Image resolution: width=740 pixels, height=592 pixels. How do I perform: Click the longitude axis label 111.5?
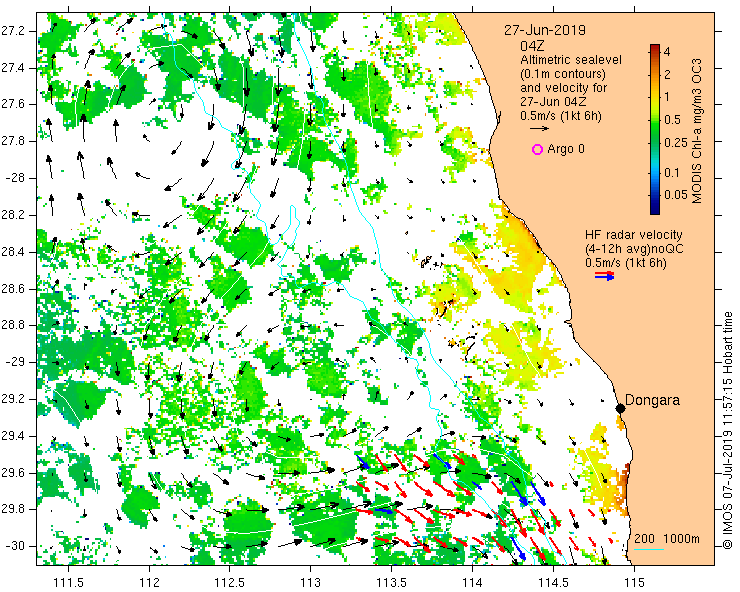click(69, 583)
